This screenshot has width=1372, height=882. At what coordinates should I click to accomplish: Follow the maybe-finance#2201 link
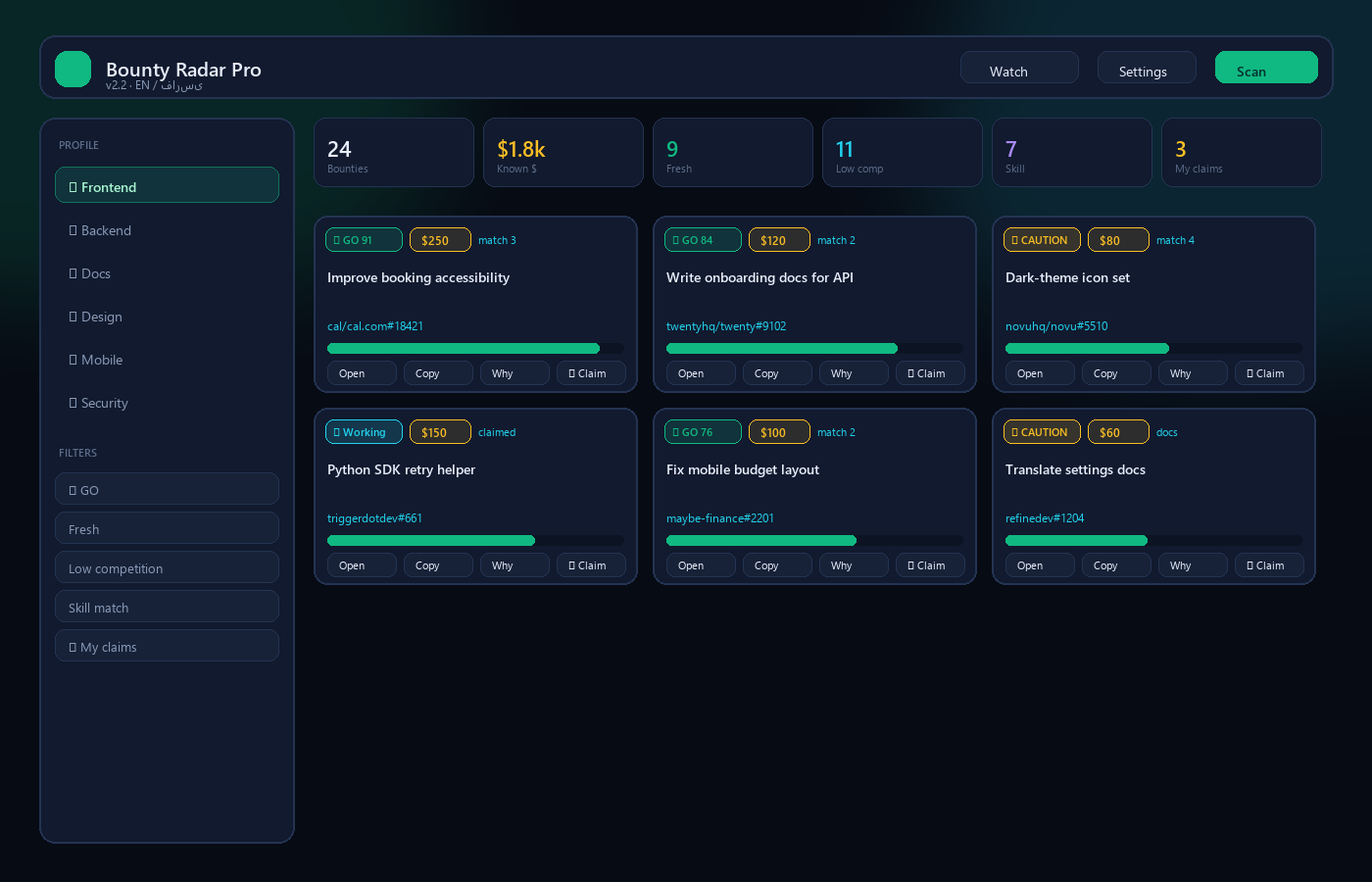click(720, 518)
